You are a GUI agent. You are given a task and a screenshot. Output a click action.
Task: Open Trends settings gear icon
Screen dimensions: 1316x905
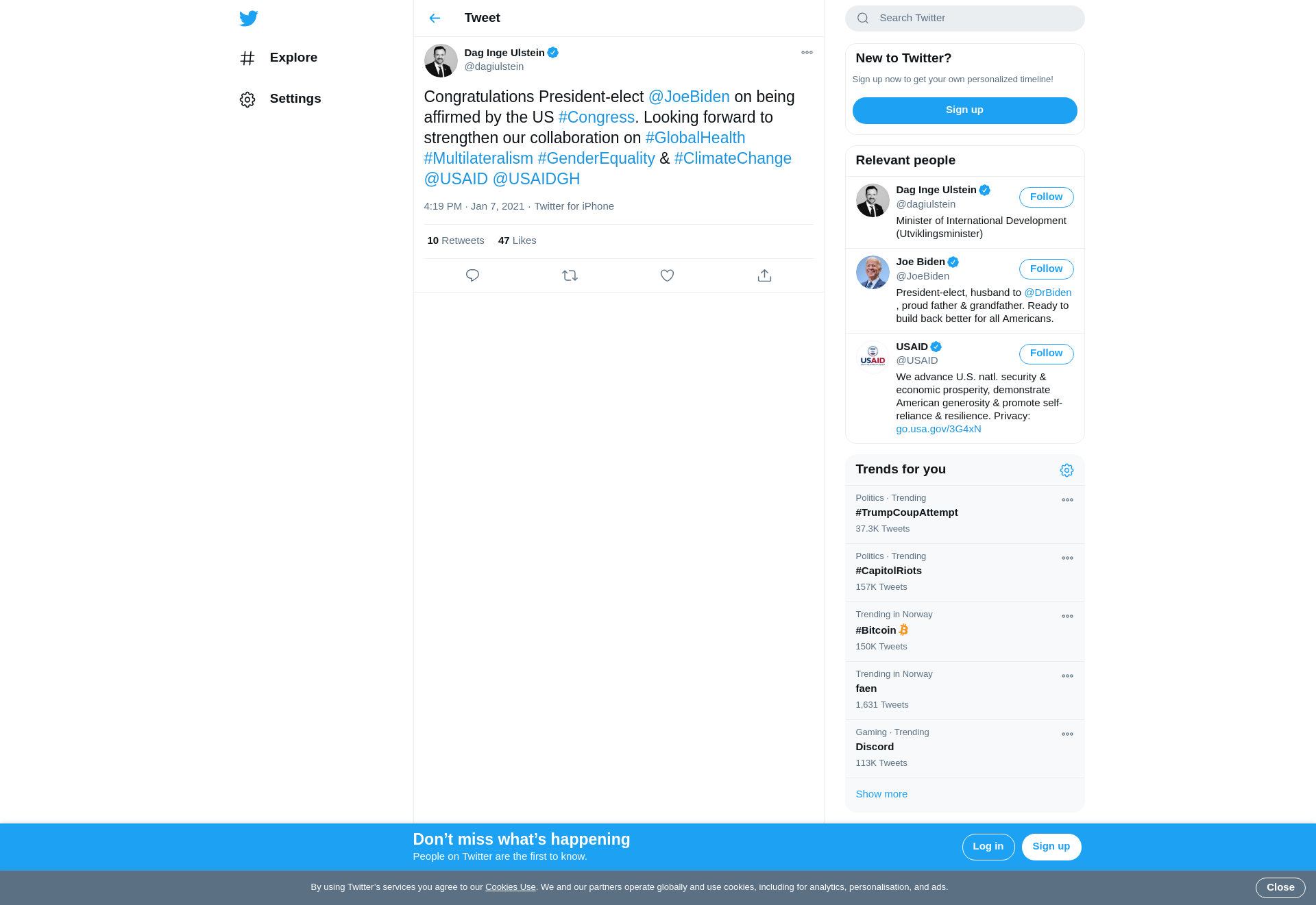click(1067, 470)
